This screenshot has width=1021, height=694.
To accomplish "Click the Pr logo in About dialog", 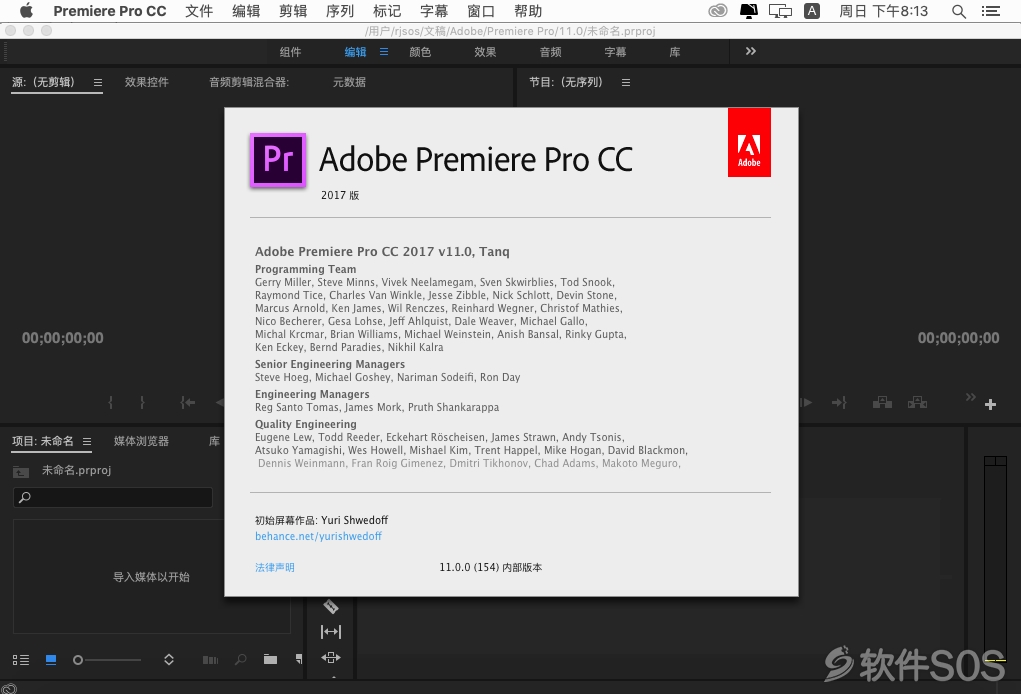I will coord(278,160).
